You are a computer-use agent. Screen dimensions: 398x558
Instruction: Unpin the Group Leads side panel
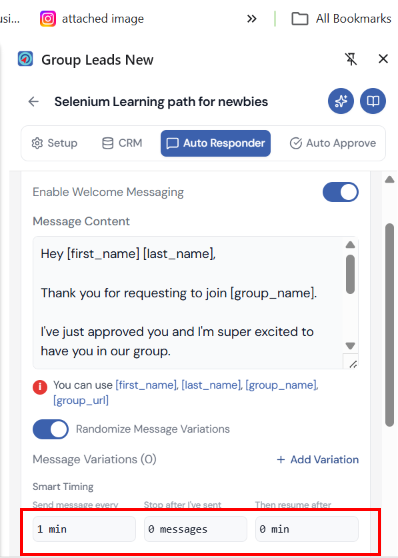point(351,59)
